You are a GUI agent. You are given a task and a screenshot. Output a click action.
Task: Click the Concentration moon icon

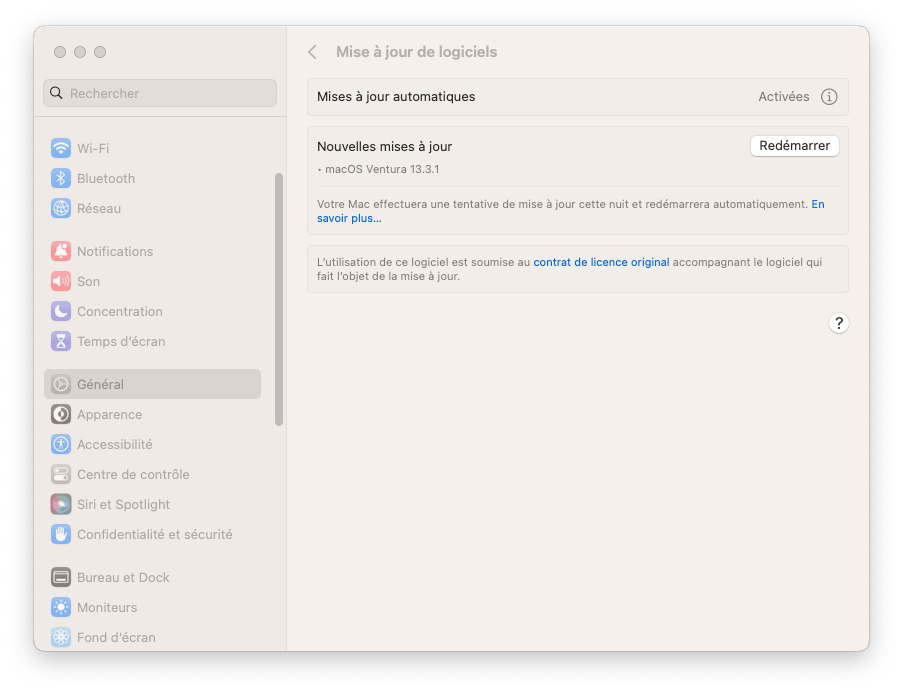(x=61, y=311)
